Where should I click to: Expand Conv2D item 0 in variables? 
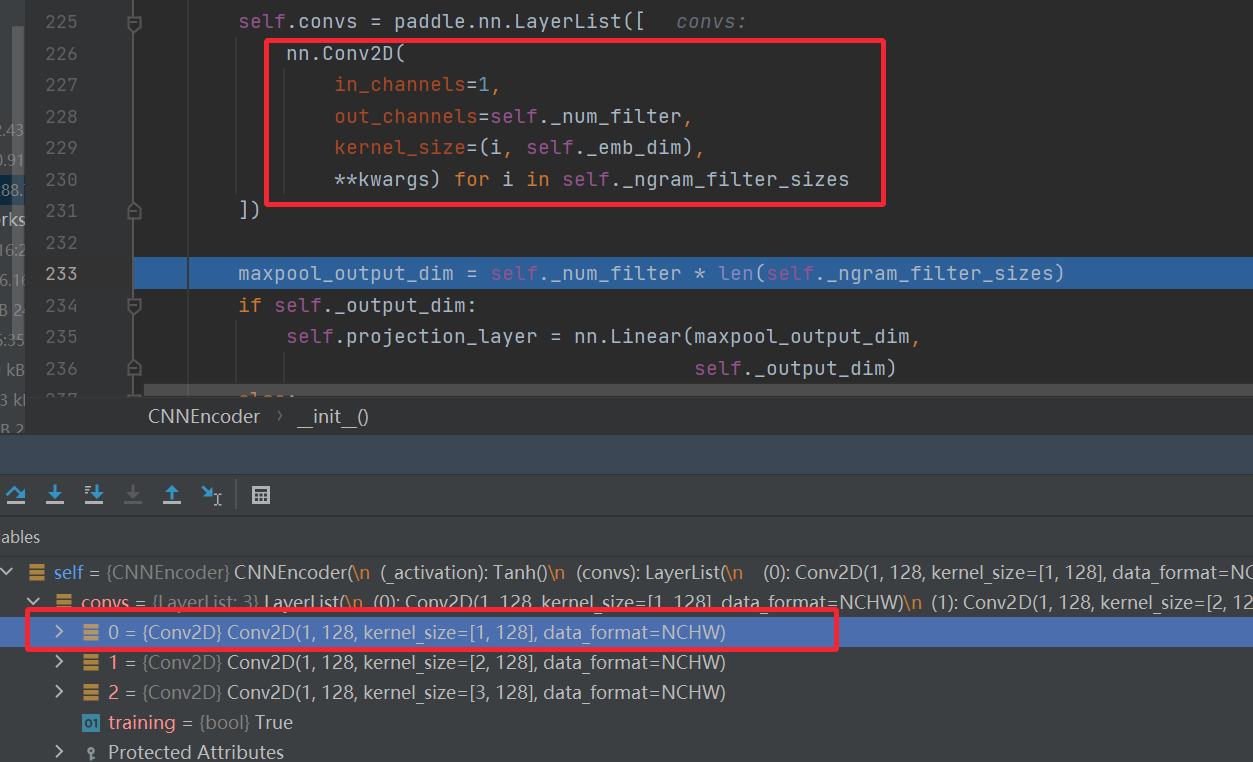[59, 632]
